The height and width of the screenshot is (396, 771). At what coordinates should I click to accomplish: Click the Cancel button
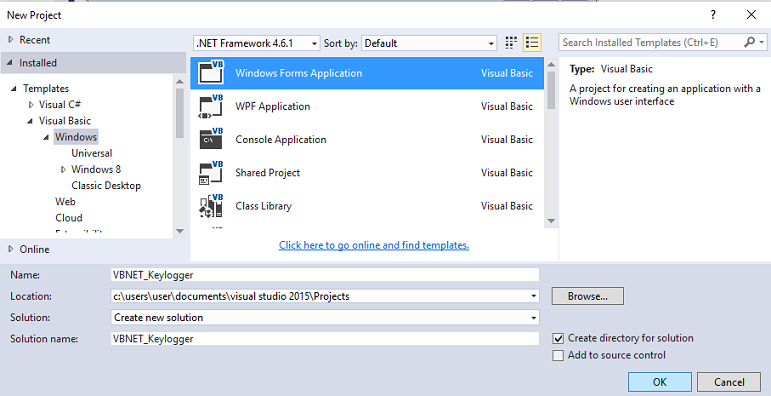click(729, 382)
